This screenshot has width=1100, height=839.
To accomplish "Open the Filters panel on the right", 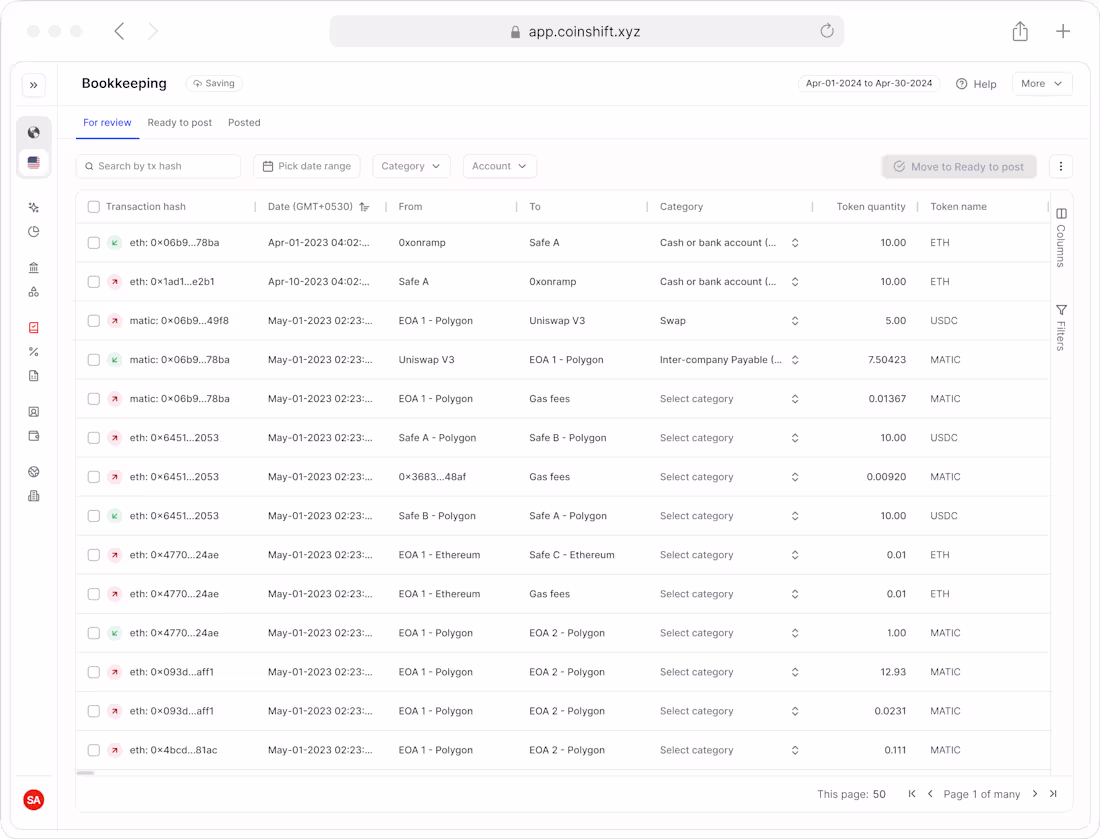I will pos(1060,325).
